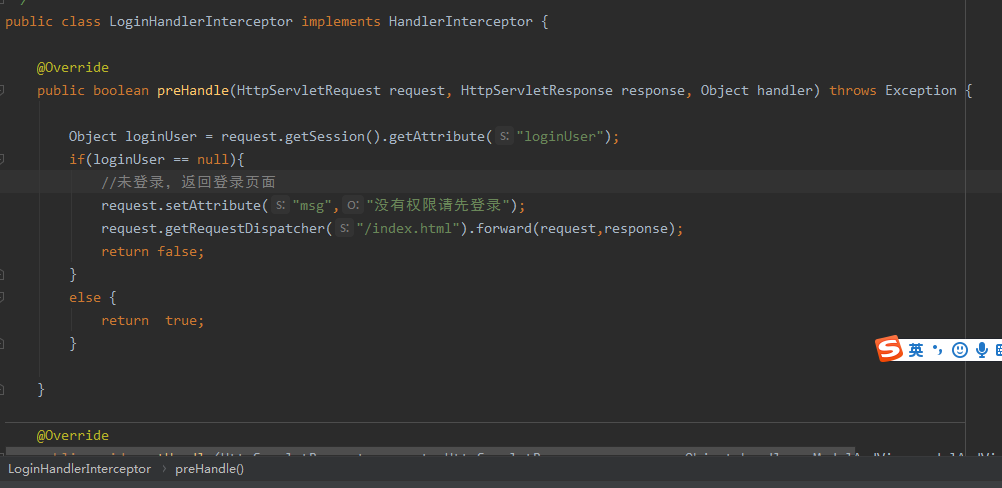Click getSession() in the loginUser assignment
The width and height of the screenshot is (1002, 488).
click(333, 137)
